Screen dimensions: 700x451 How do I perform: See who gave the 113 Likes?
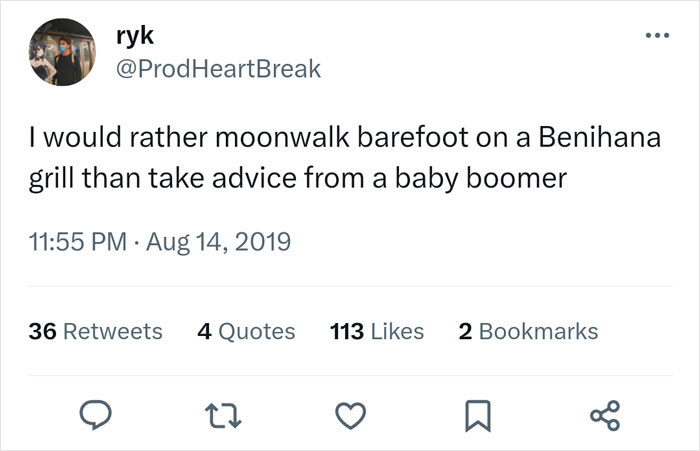click(x=376, y=331)
